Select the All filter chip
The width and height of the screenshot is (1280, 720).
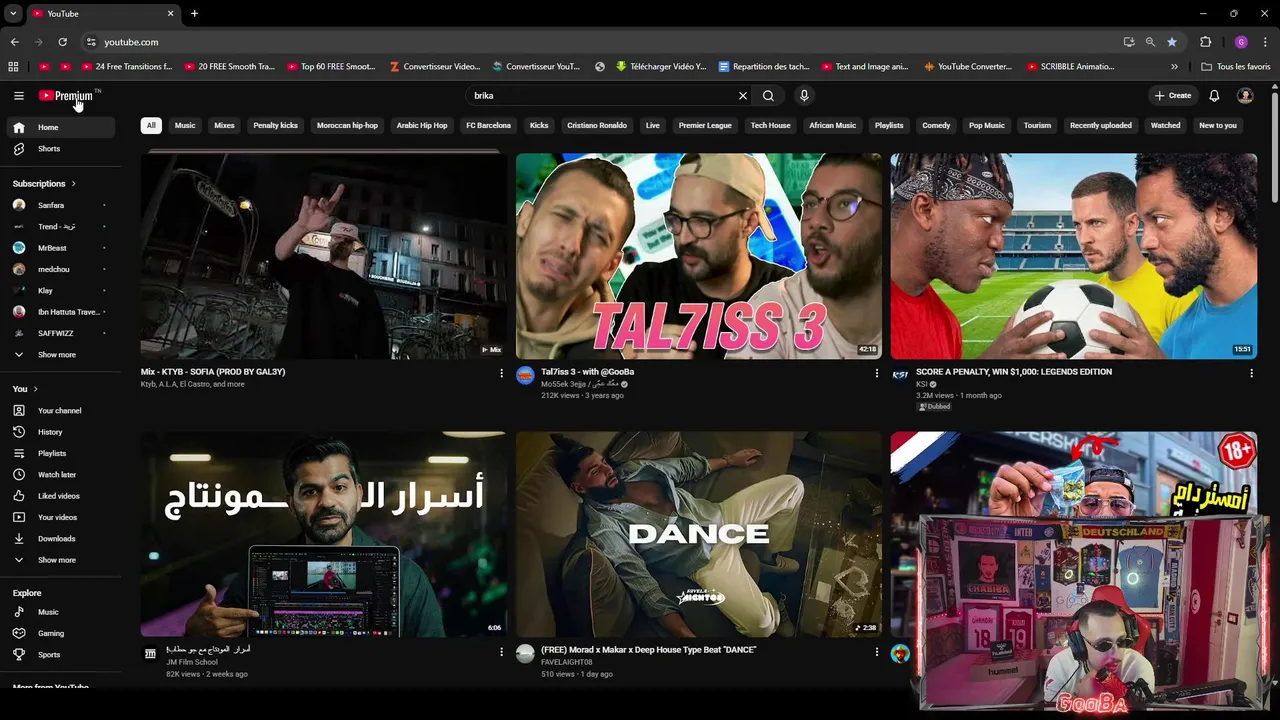[x=151, y=126]
